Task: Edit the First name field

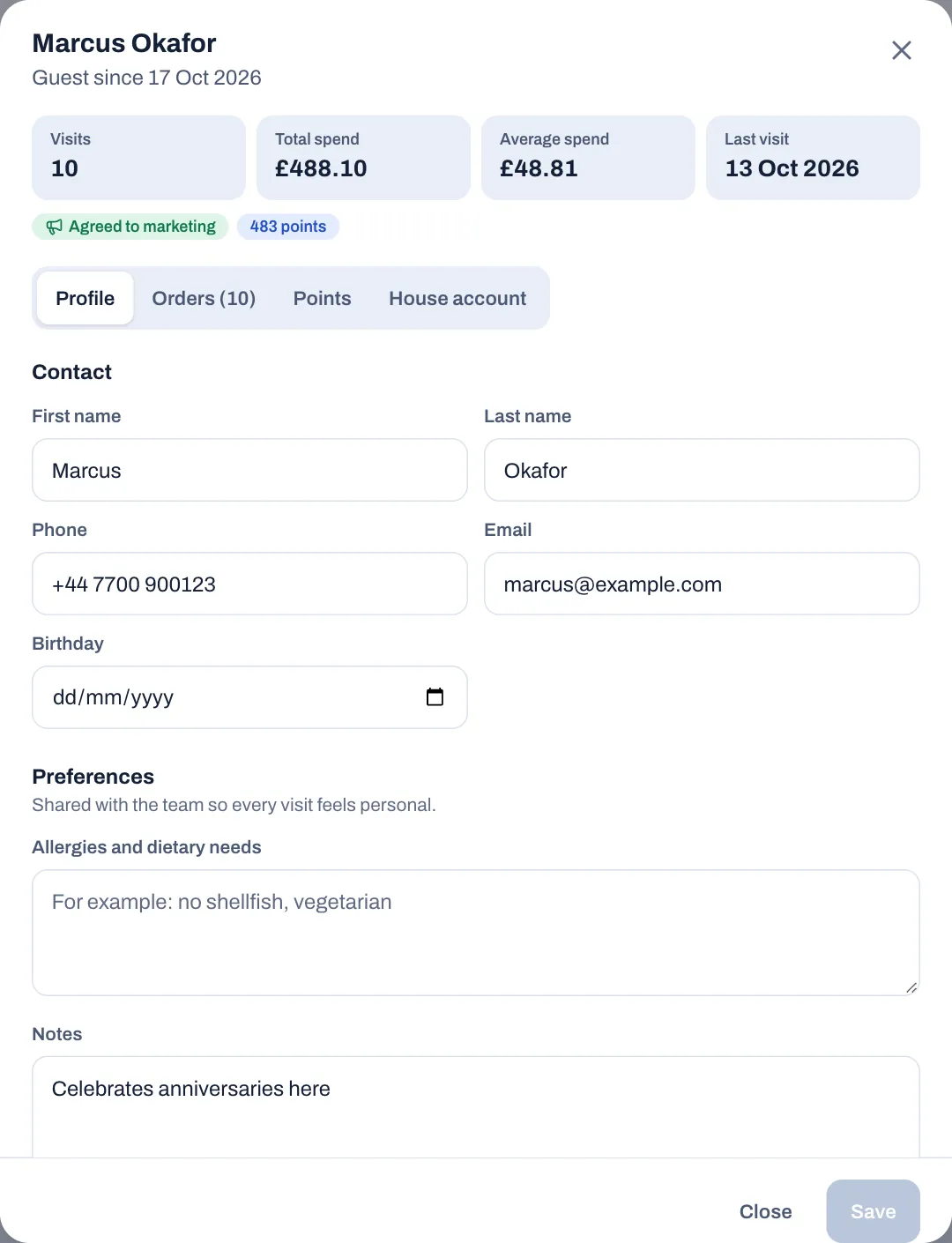Action: click(x=249, y=470)
